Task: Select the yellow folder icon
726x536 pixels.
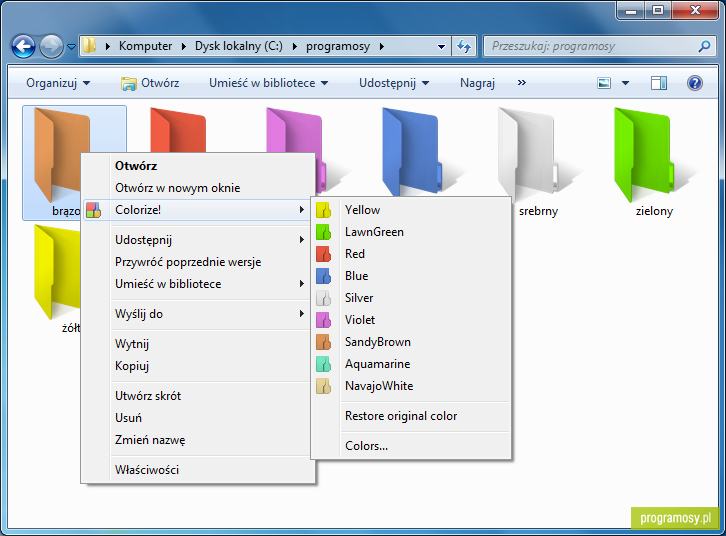Action: point(57,271)
